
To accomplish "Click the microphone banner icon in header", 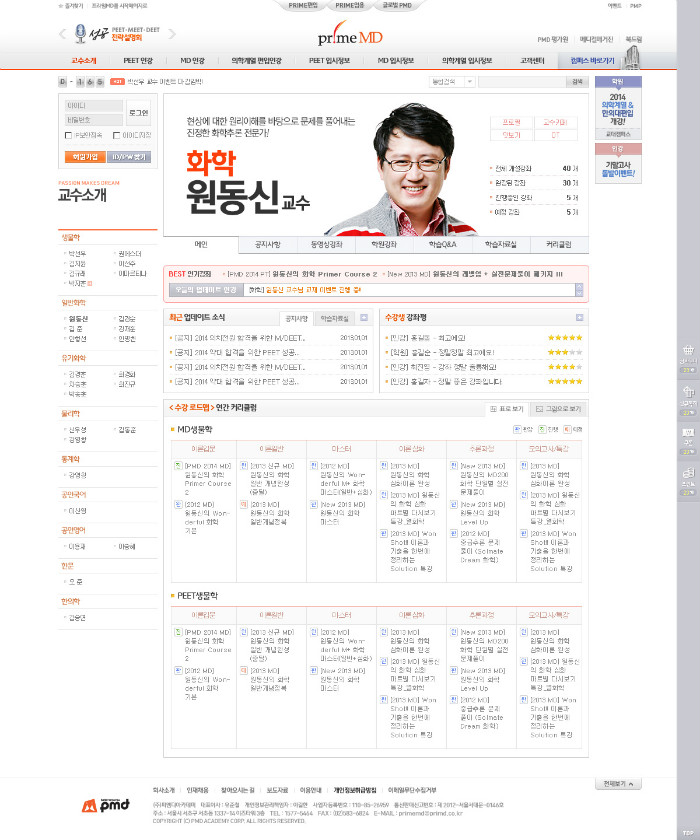I will [x=80, y=34].
